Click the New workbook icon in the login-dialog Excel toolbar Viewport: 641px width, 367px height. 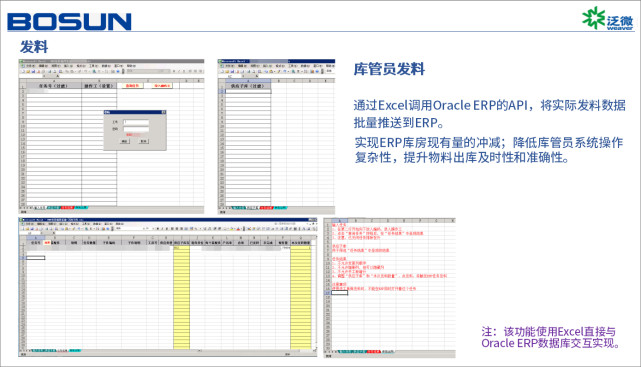coord(23,71)
